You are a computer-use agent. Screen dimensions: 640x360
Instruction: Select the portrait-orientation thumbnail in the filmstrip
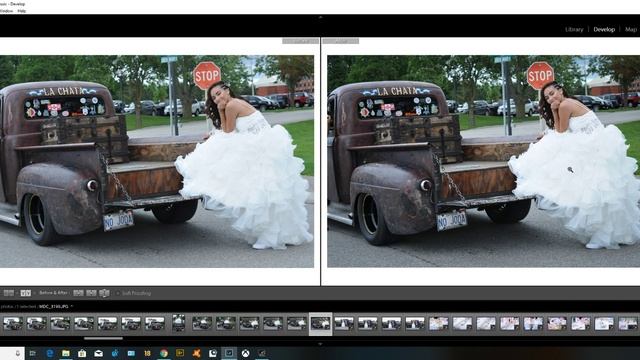click(178, 323)
